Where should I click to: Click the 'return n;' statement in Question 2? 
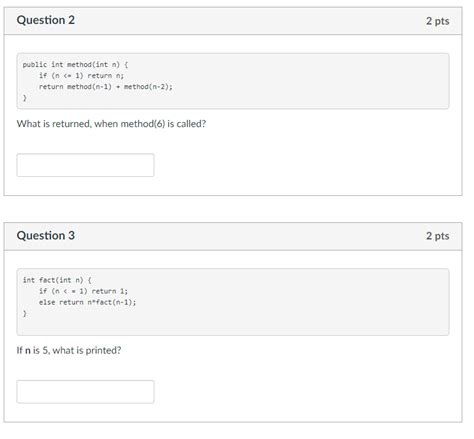(106, 76)
